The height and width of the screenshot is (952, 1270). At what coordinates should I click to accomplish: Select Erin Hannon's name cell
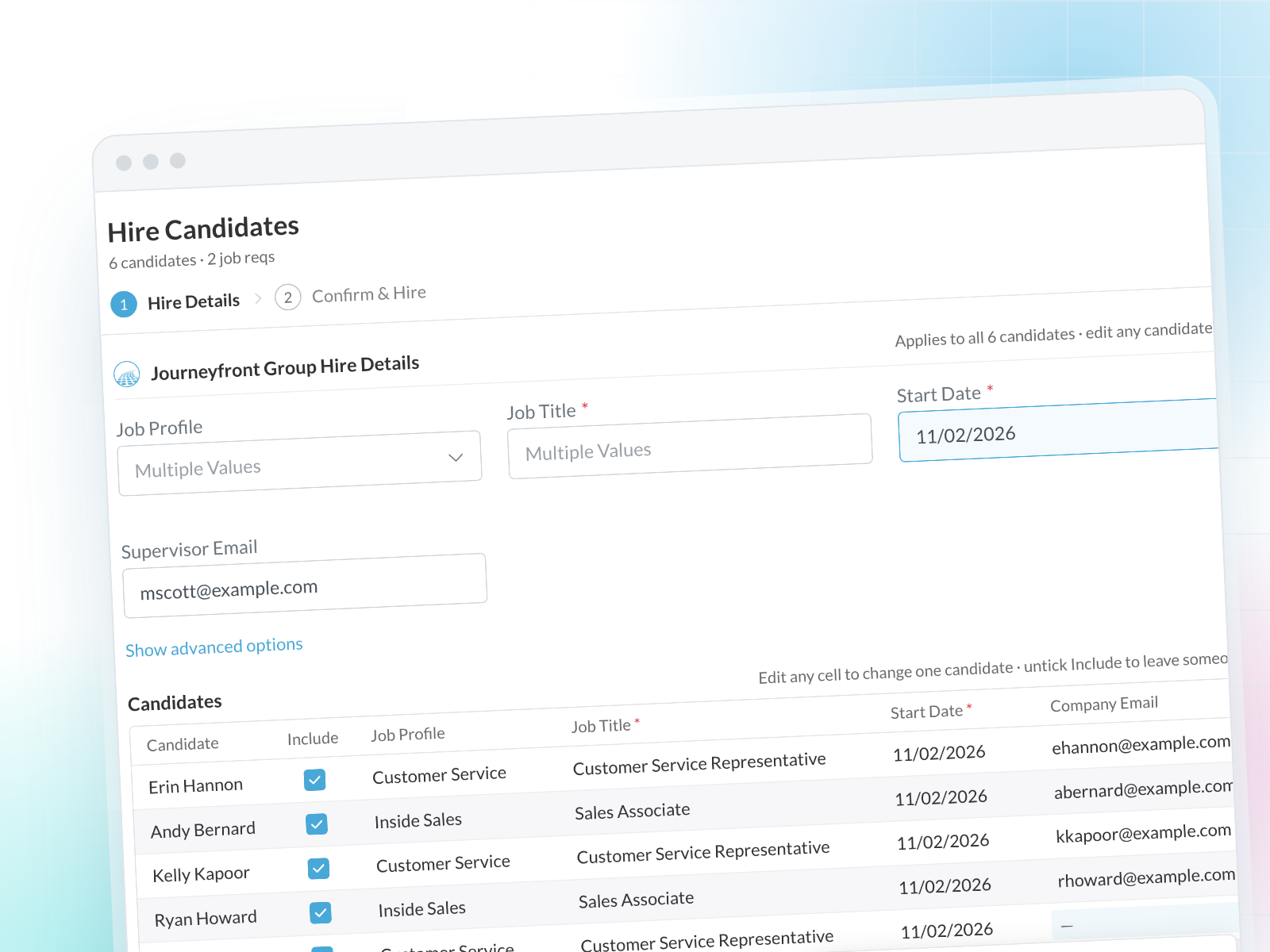pyautogui.click(x=196, y=786)
